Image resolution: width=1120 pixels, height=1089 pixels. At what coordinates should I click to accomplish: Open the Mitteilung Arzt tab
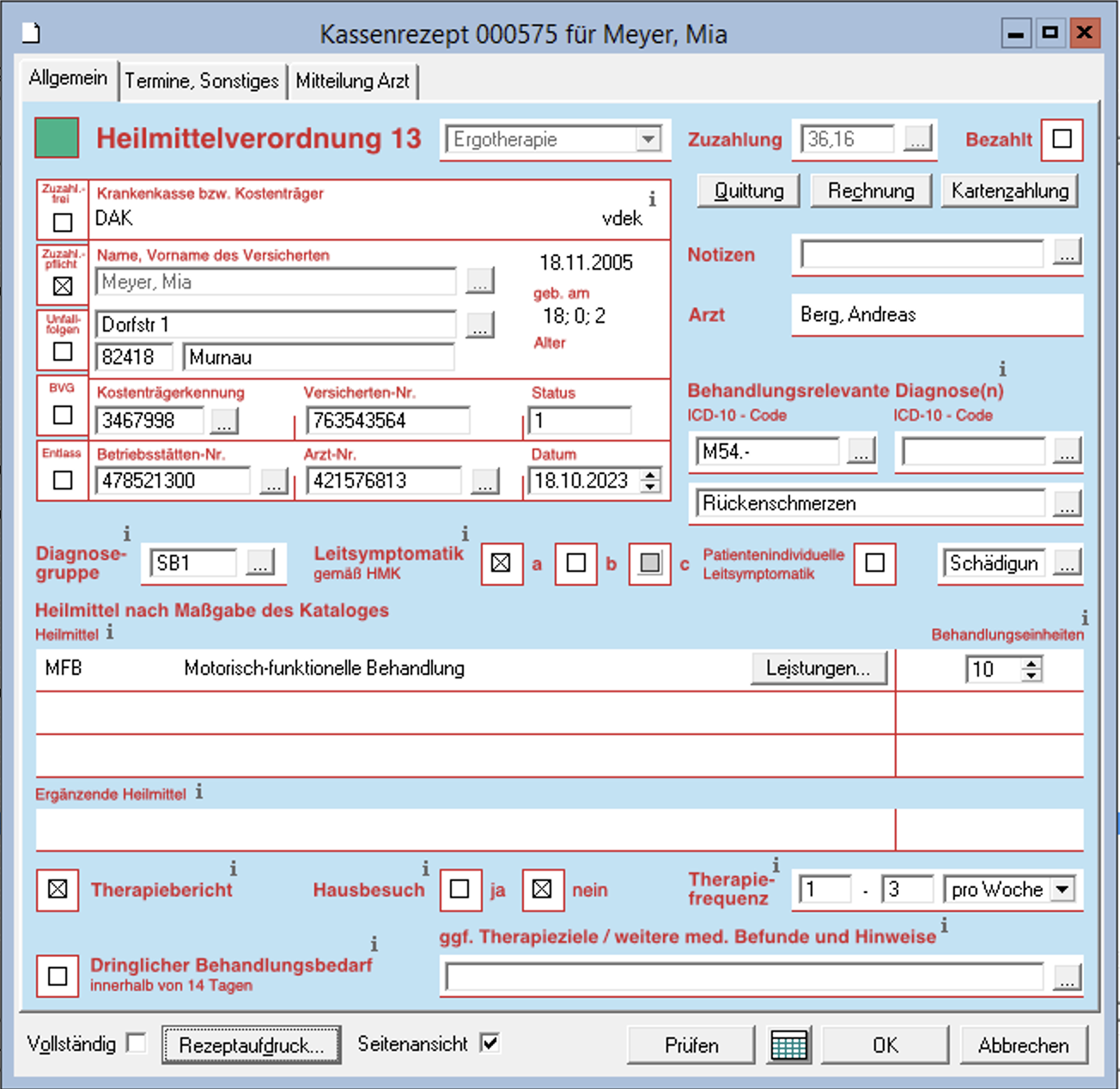click(352, 81)
